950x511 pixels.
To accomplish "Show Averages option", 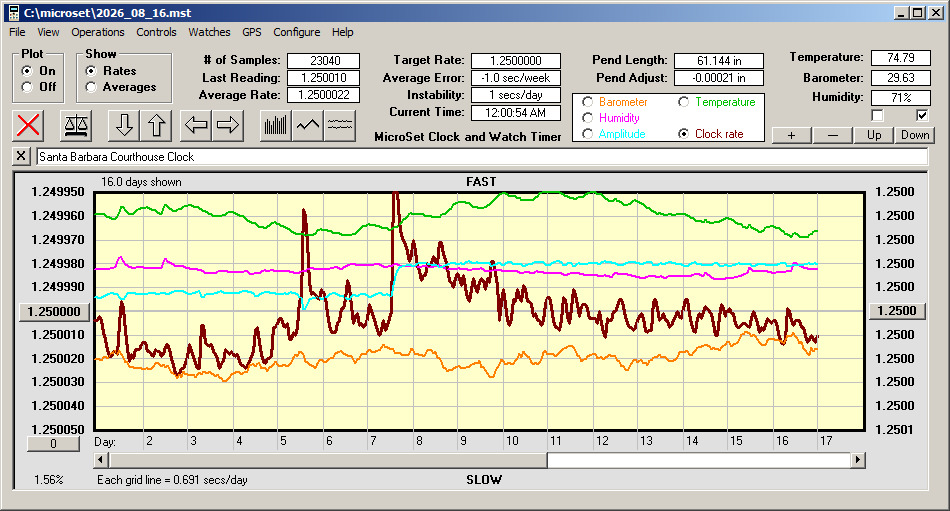I will 91,87.
